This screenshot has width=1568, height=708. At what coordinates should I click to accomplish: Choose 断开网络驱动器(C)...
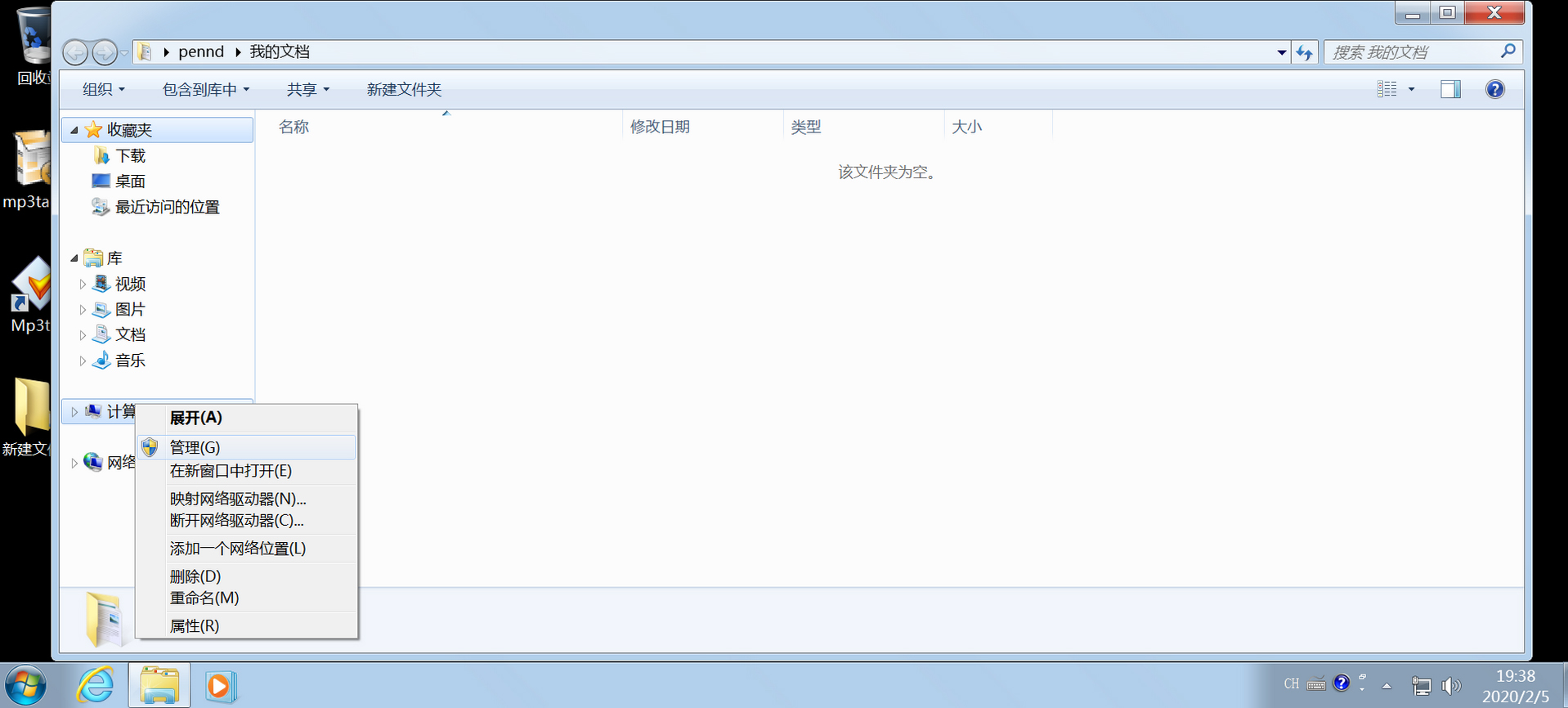point(247,520)
